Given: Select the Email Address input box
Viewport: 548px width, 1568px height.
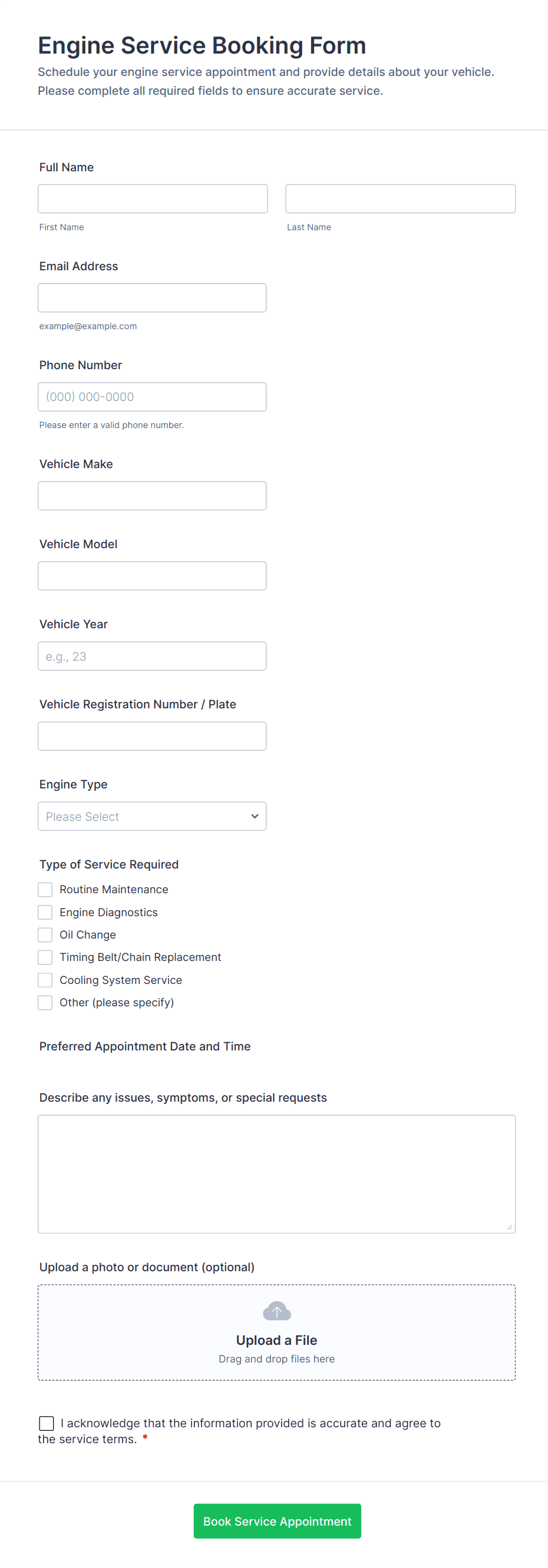Looking at the screenshot, I should coord(151,298).
